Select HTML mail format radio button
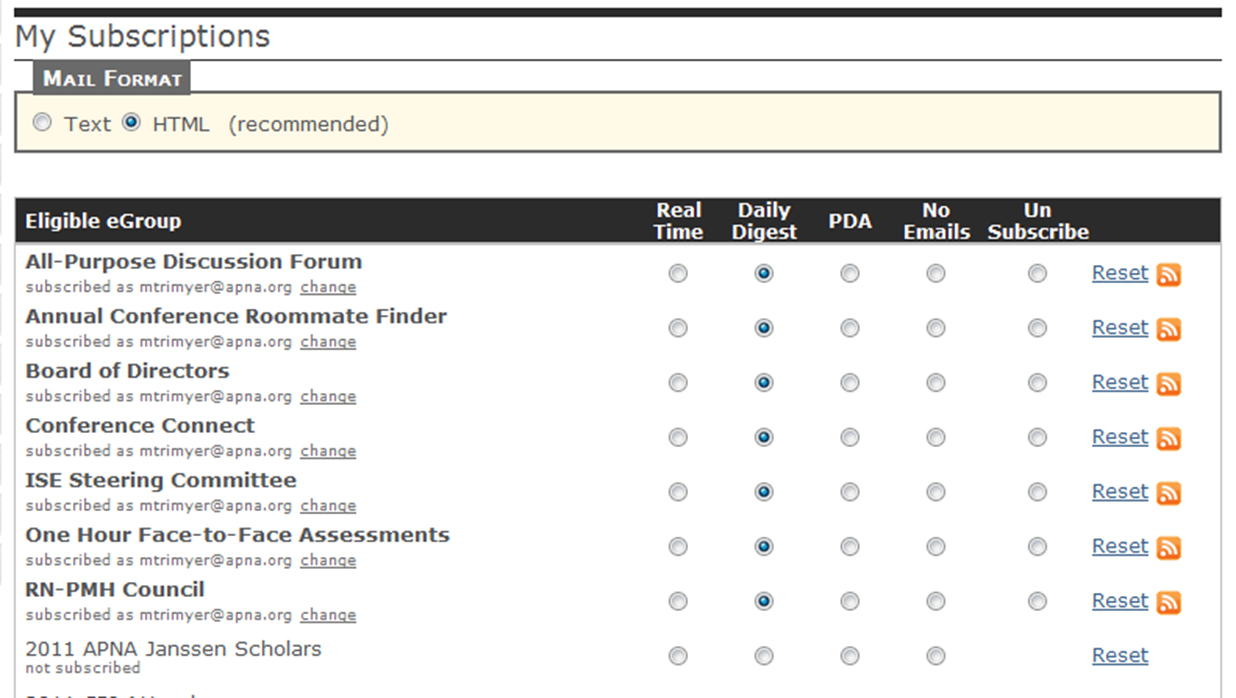1236x698 pixels. coord(131,123)
